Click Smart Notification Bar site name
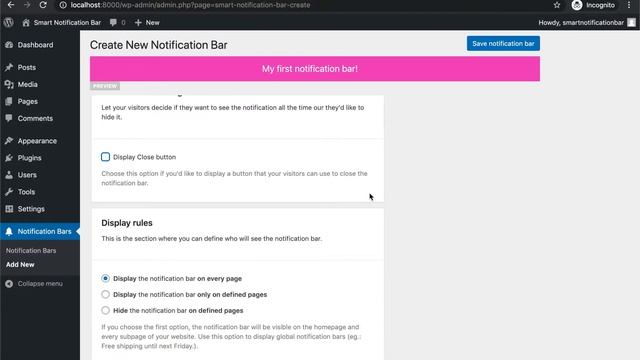Viewport: 640px width, 360px height. (67, 22)
